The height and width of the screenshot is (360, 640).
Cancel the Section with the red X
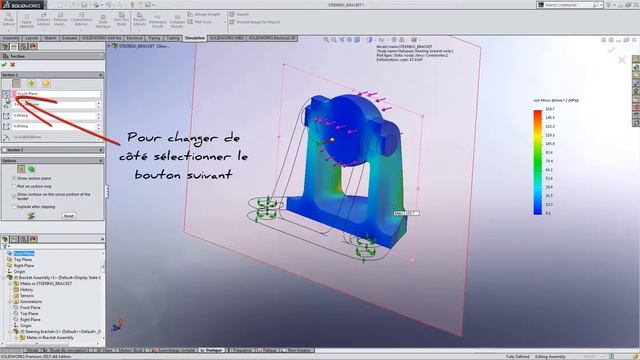click(13, 65)
